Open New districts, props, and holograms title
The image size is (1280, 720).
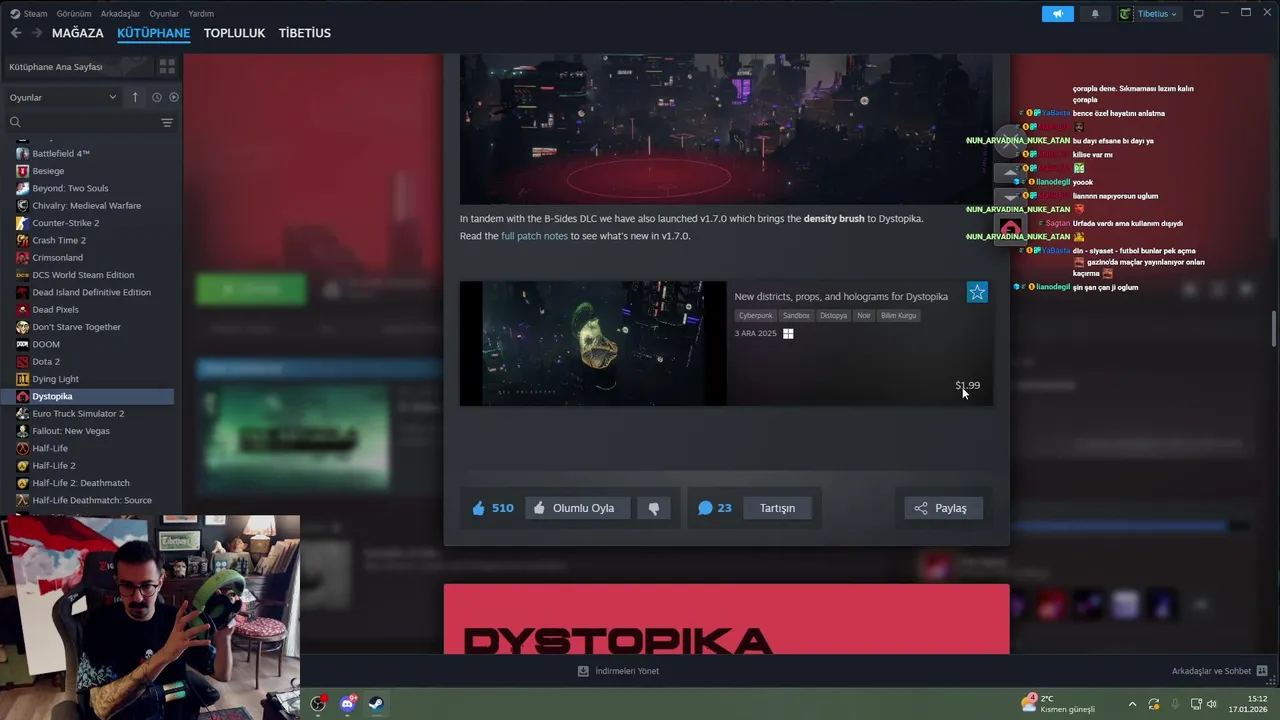841,297
